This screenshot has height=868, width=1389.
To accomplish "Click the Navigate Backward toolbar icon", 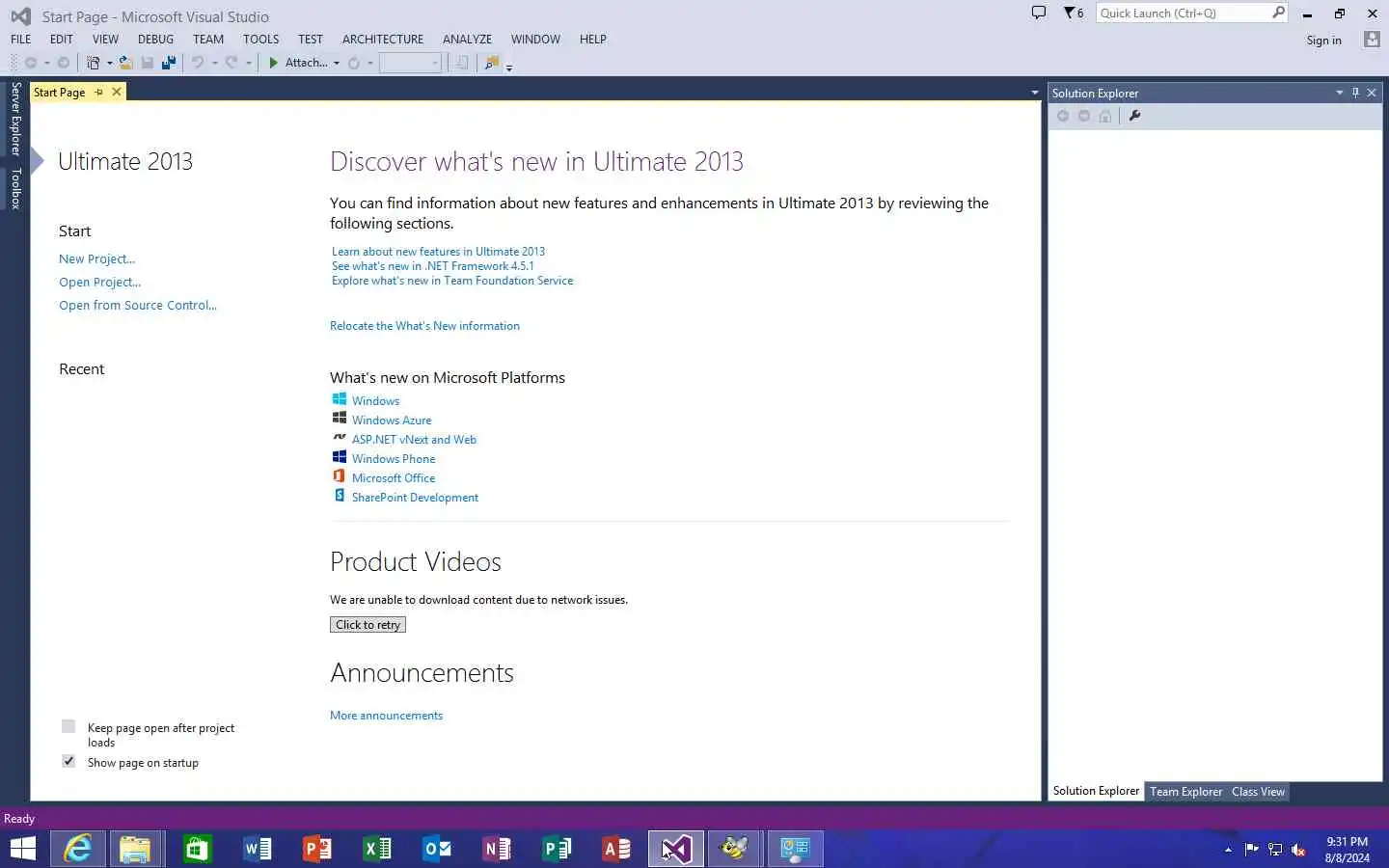I will click(x=31, y=63).
